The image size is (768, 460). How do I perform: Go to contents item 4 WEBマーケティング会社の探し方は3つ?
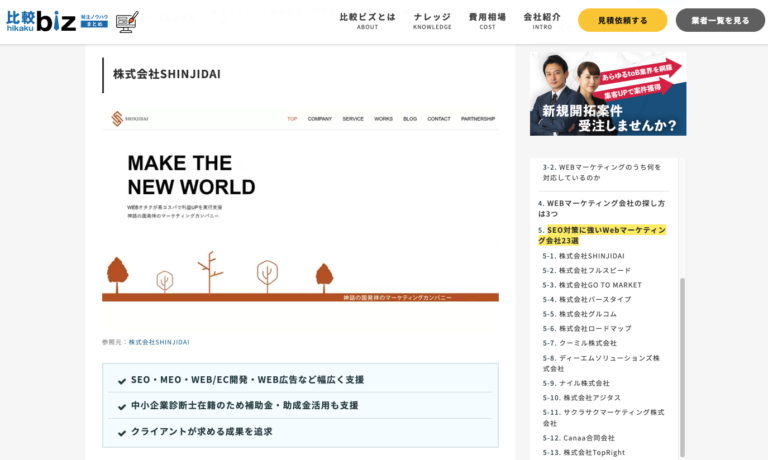pos(601,208)
